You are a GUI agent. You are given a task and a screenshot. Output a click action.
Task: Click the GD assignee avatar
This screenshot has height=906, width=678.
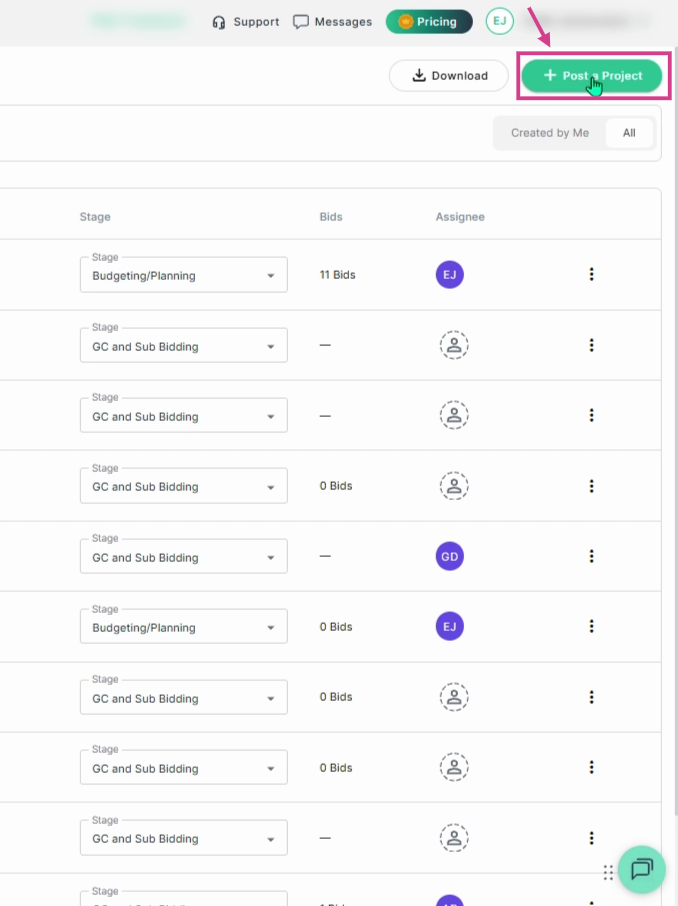450,556
